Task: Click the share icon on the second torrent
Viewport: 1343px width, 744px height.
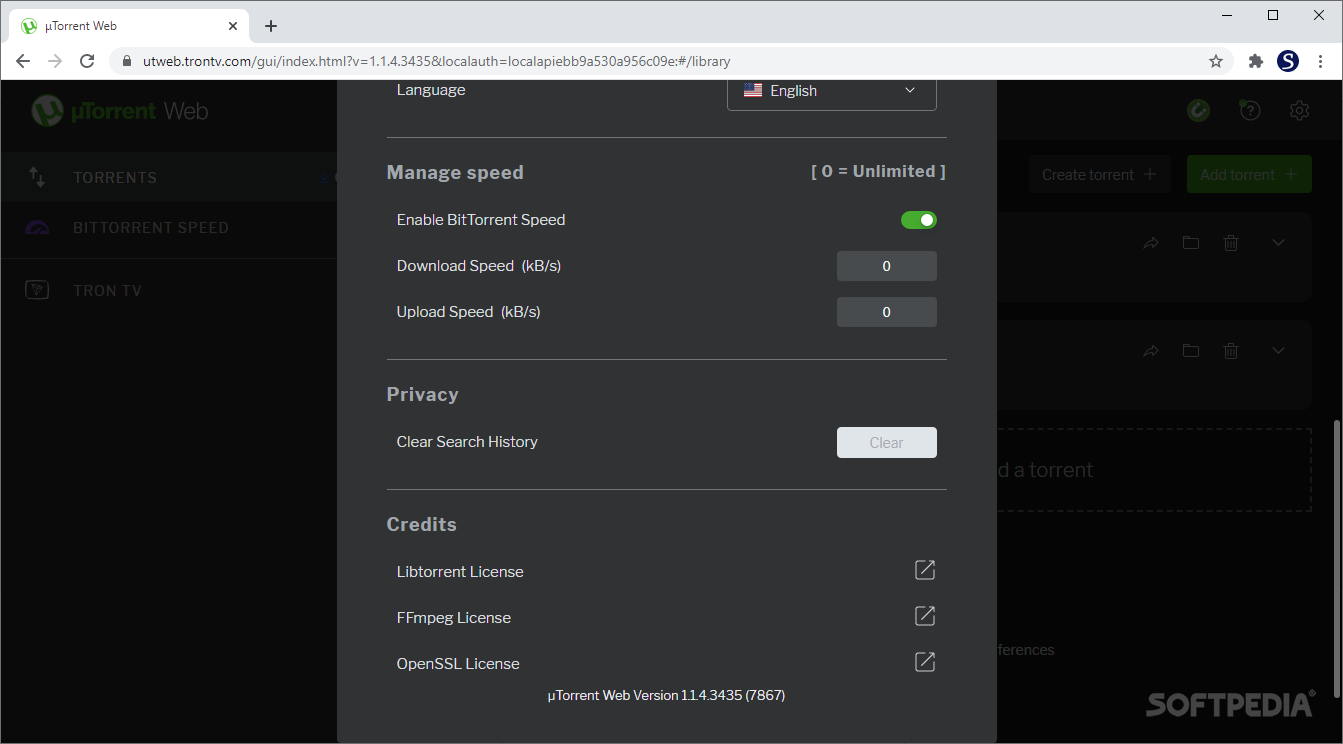Action: [1151, 351]
